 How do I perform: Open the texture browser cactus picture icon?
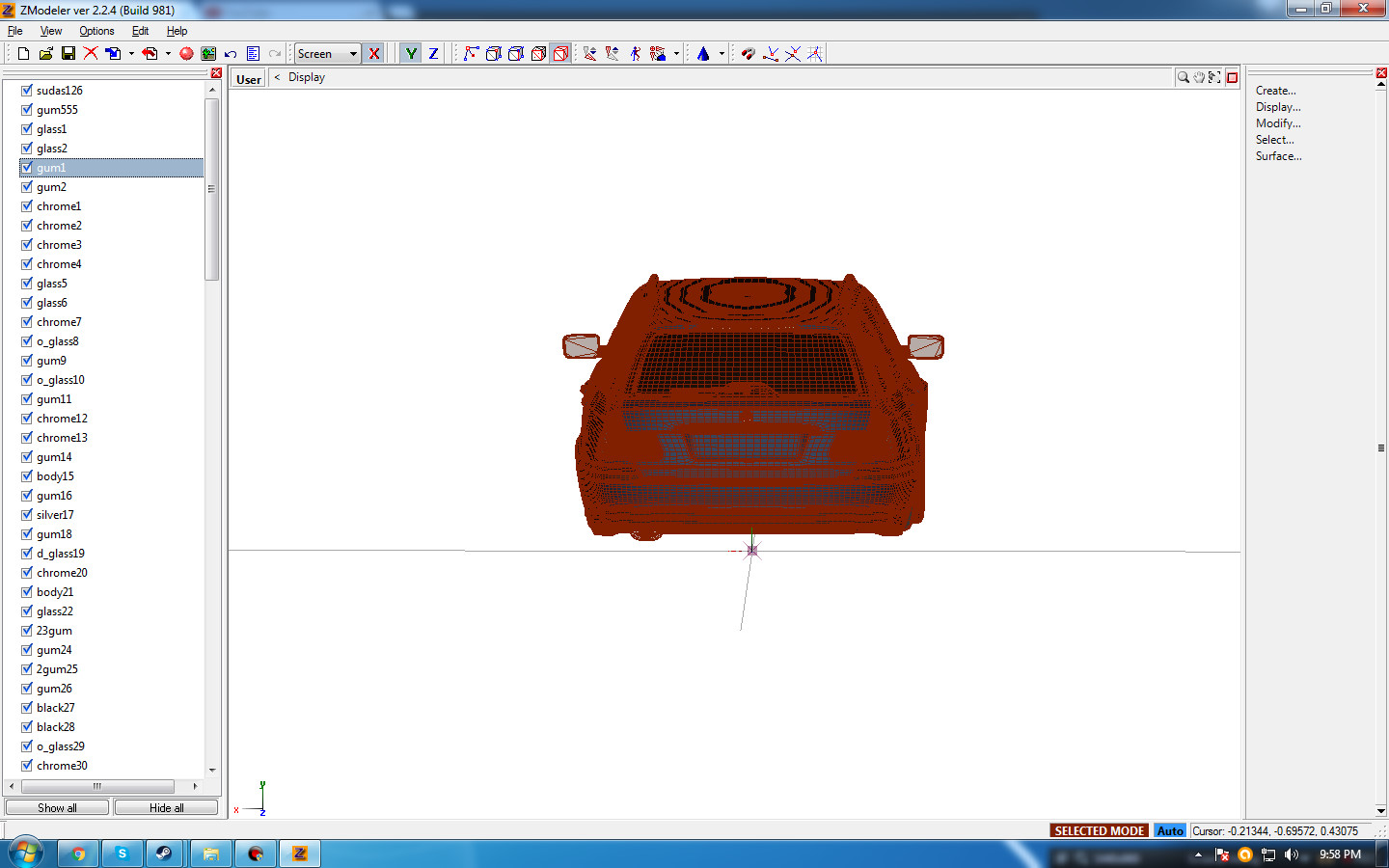click(x=208, y=54)
